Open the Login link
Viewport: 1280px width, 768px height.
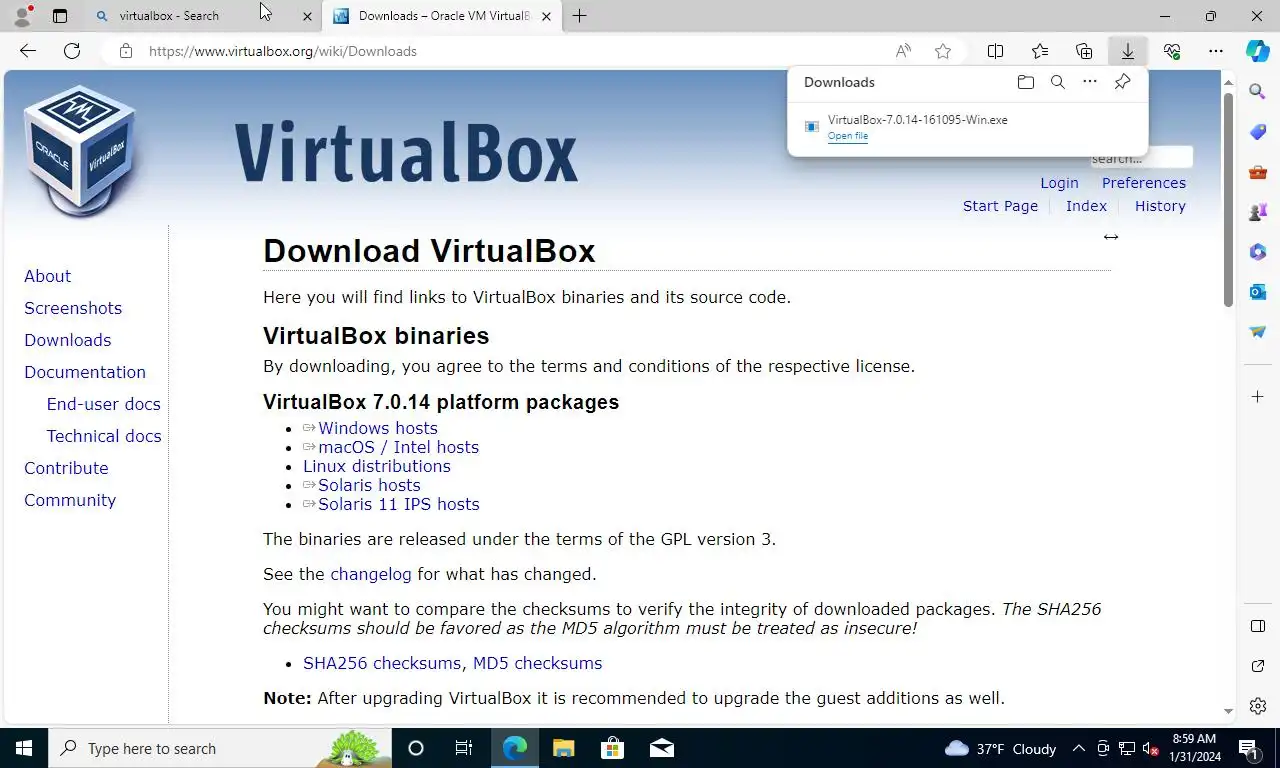1059,183
